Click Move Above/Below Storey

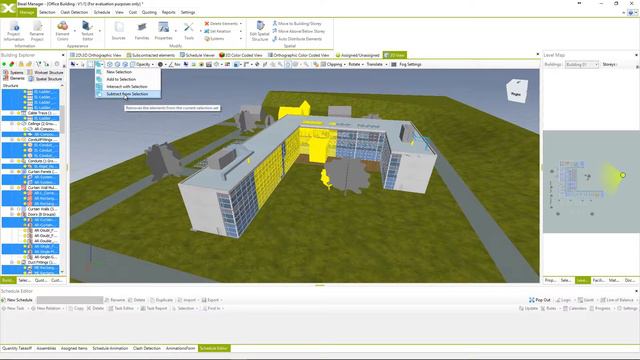(x=298, y=31)
